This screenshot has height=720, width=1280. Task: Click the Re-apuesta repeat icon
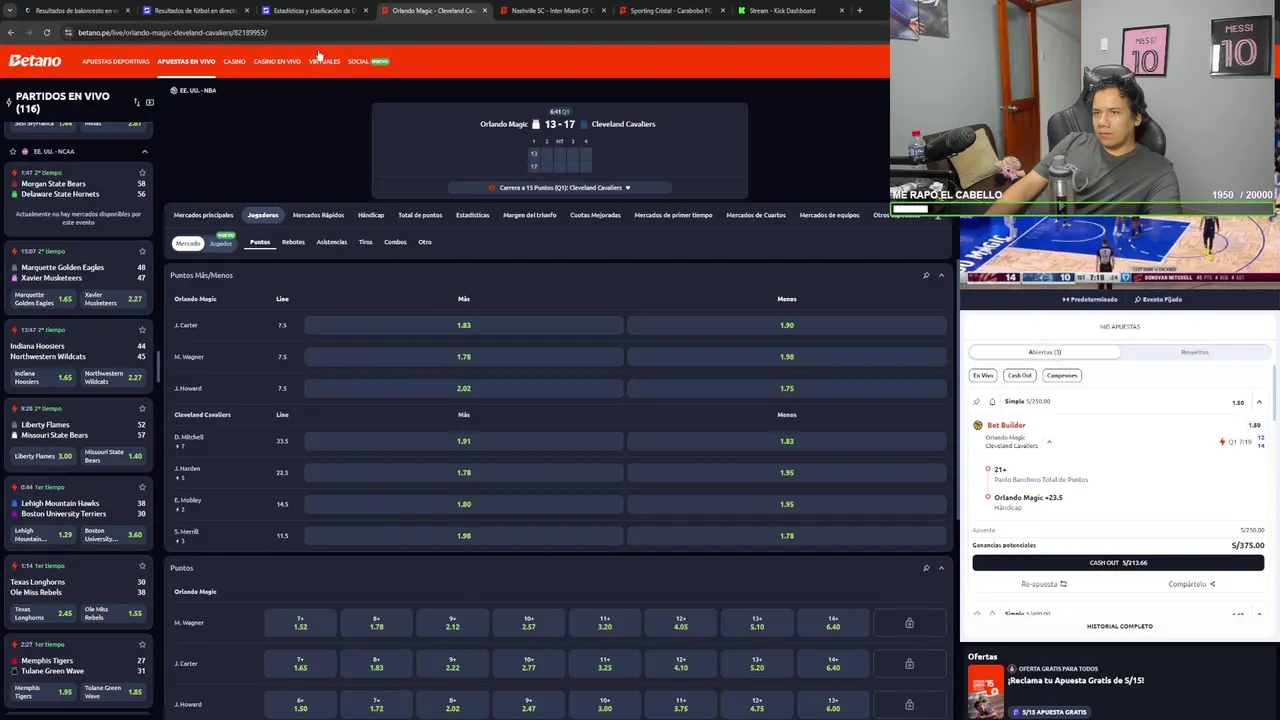pos(1063,584)
